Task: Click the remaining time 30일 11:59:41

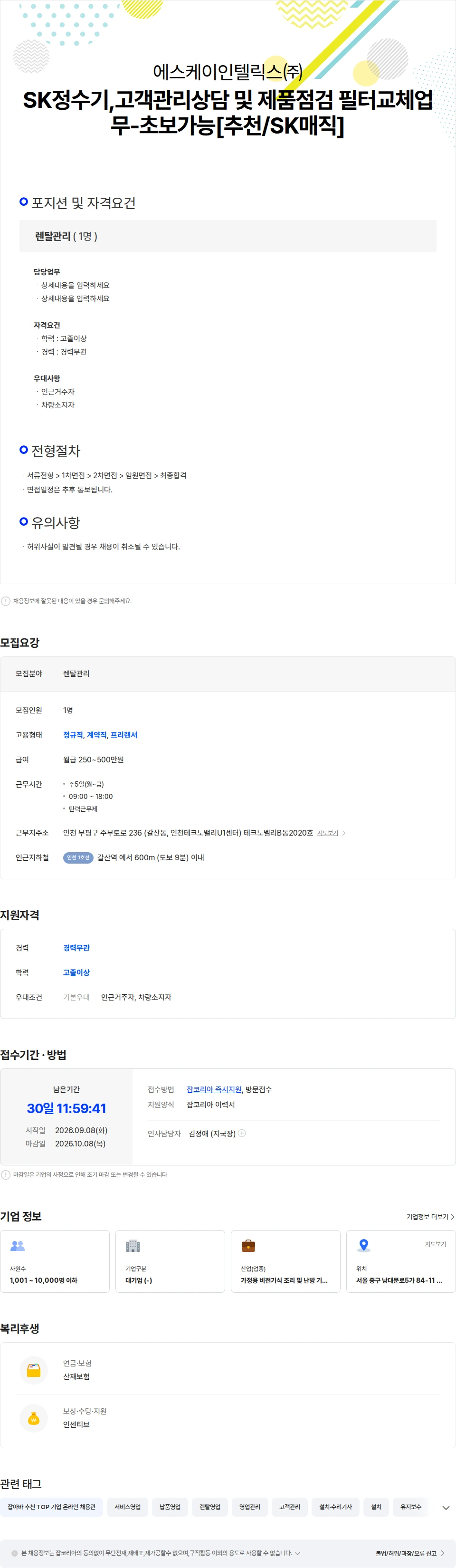Action: 66,1108
